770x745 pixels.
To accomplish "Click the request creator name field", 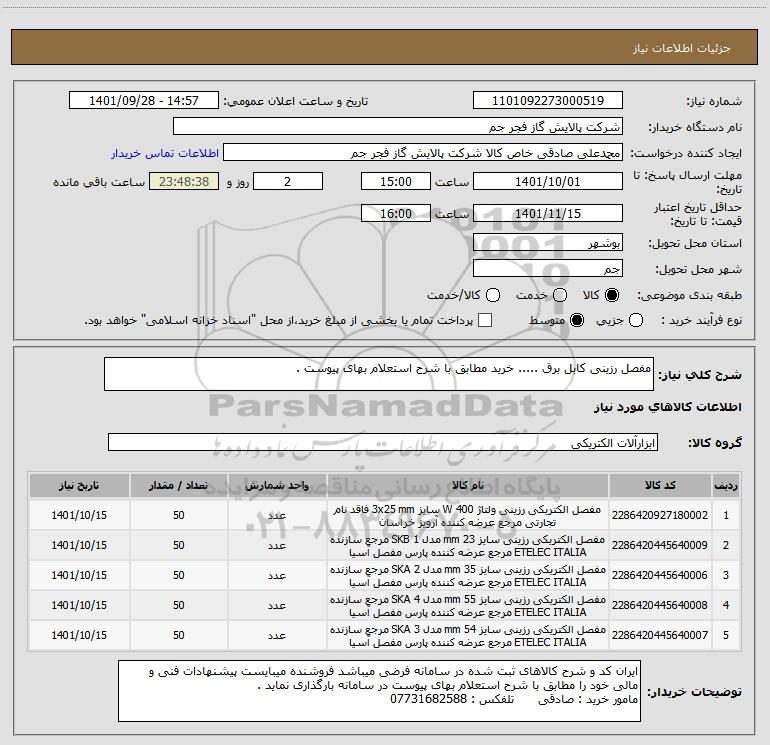I will (423, 153).
